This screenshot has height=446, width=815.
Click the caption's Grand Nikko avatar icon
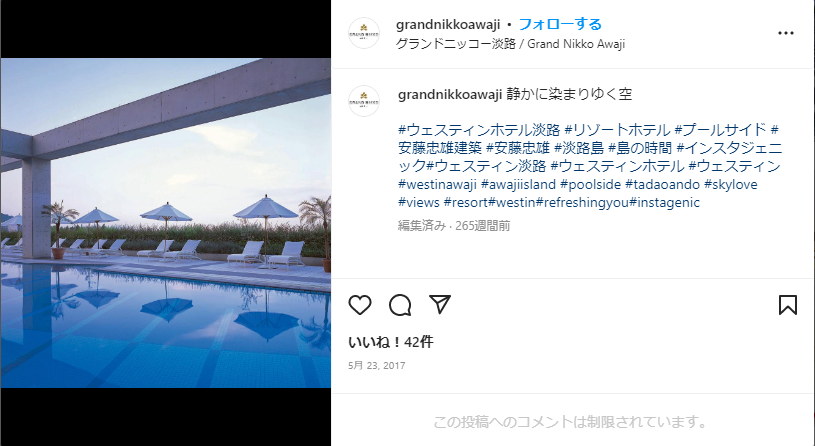point(364,101)
